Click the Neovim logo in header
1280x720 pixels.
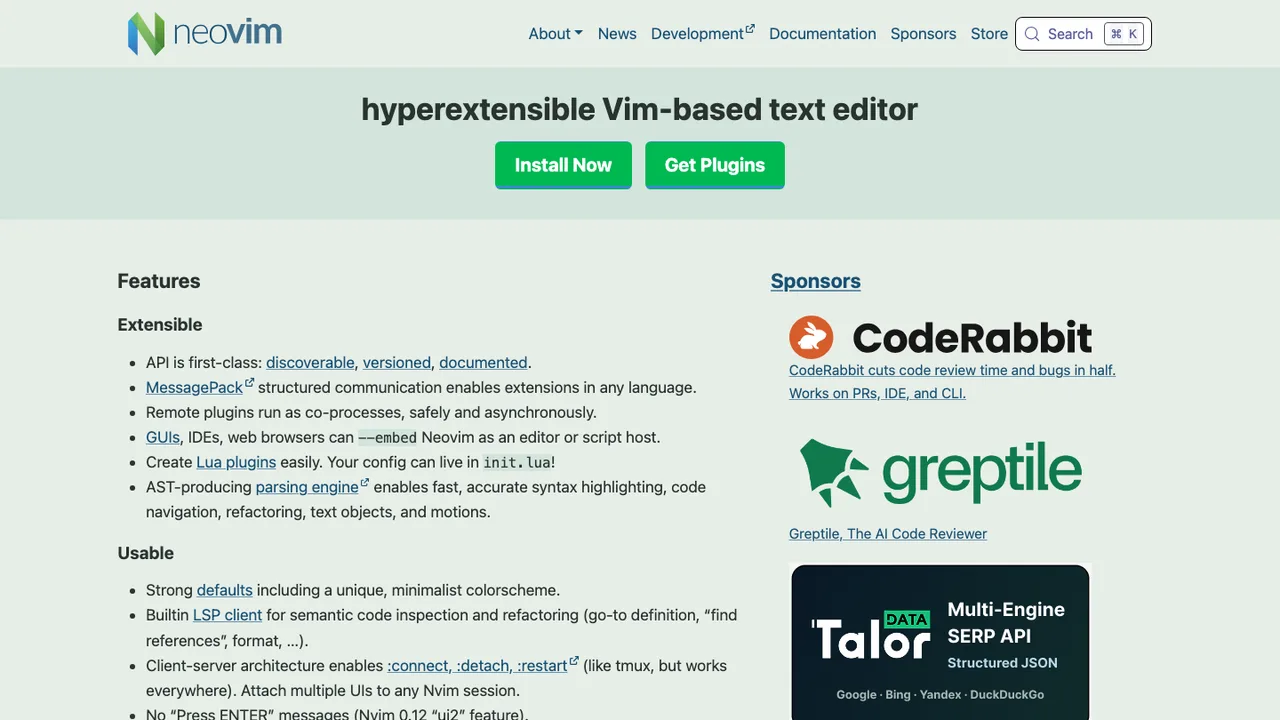(205, 33)
